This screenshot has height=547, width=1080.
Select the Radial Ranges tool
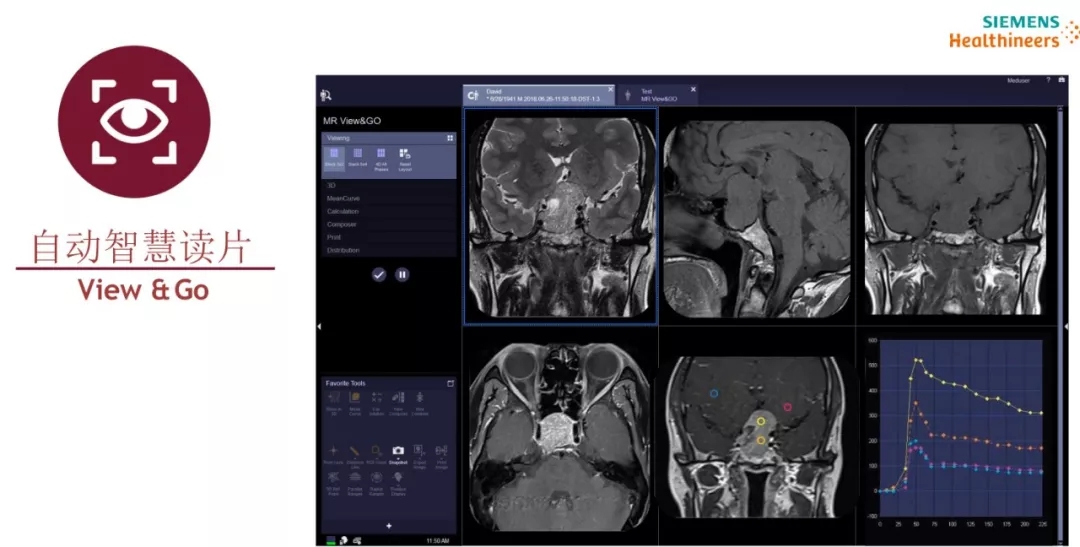[376, 484]
